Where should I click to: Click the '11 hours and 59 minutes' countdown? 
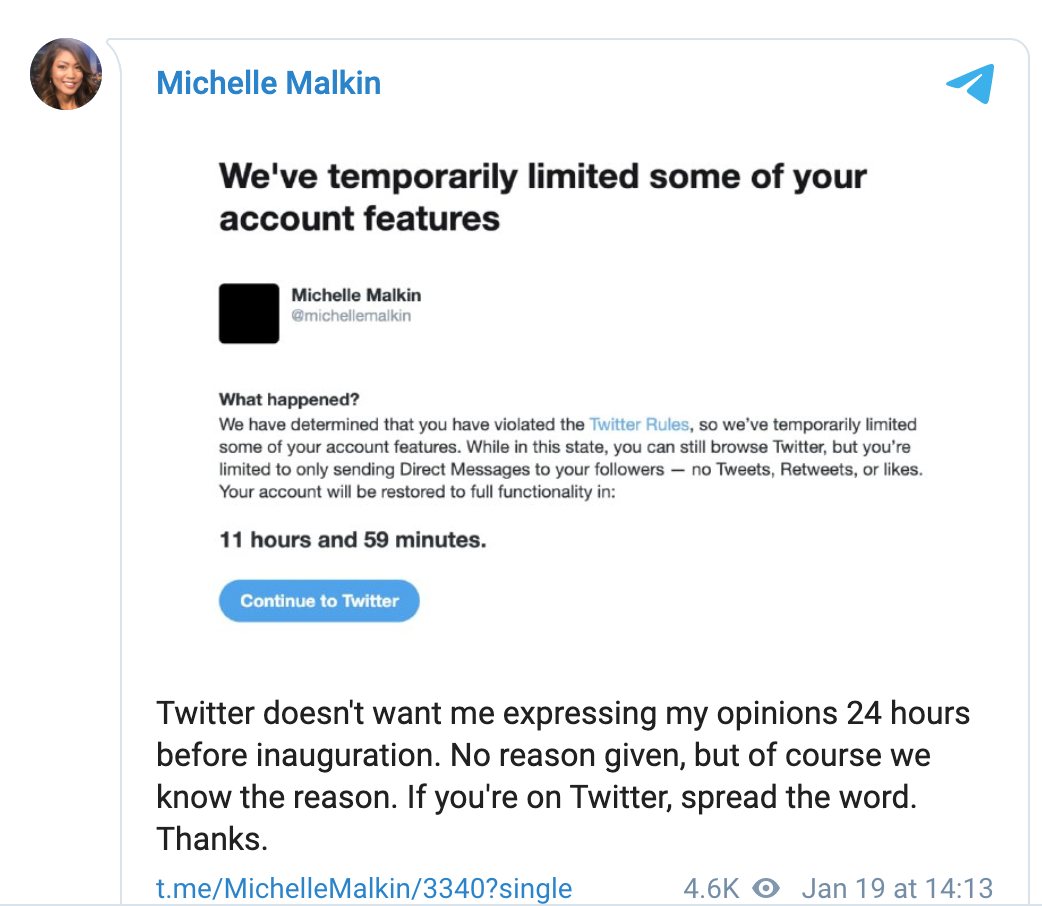pyautogui.click(x=353, y=540)
